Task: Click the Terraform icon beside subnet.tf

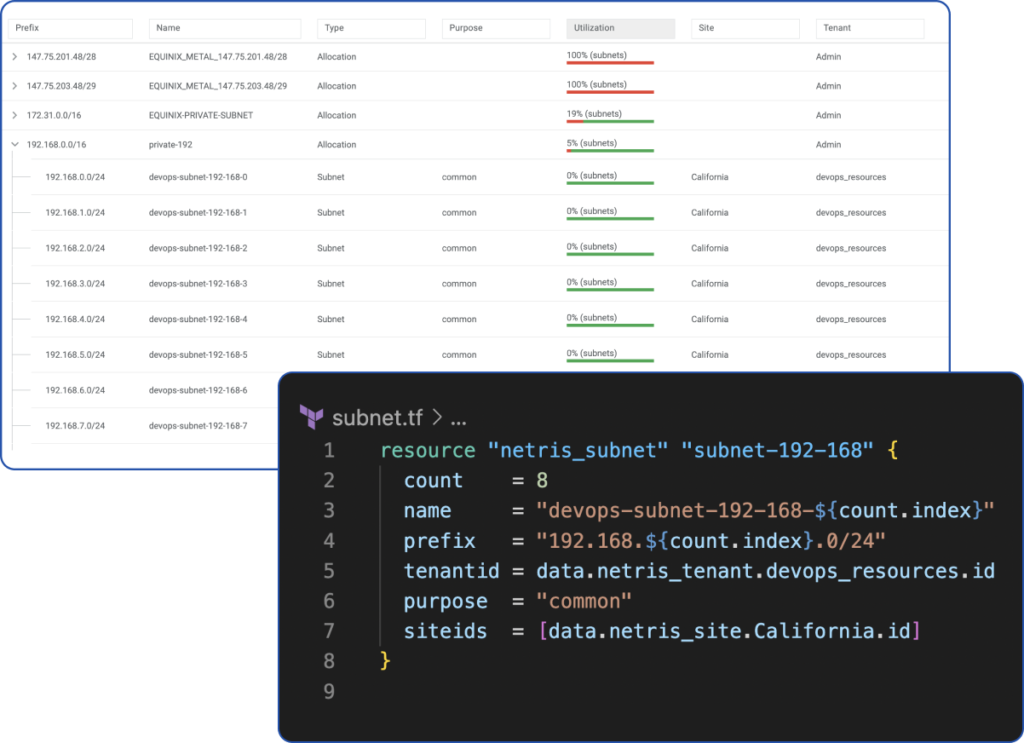Action: (x=312, y=417)
